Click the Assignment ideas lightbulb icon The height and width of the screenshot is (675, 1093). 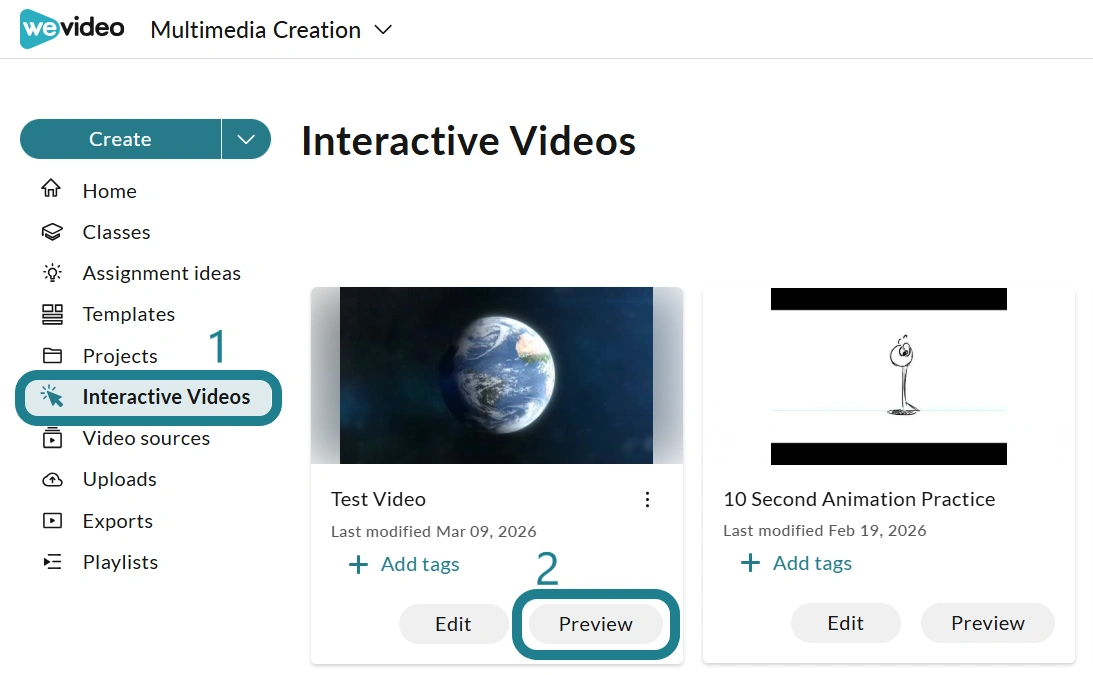[52, 273]
